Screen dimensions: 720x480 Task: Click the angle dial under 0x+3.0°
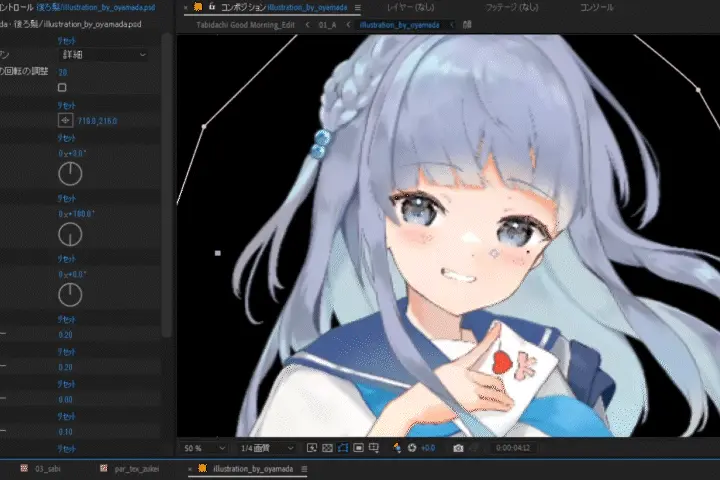pyautogui.click(x=70, y=174)
